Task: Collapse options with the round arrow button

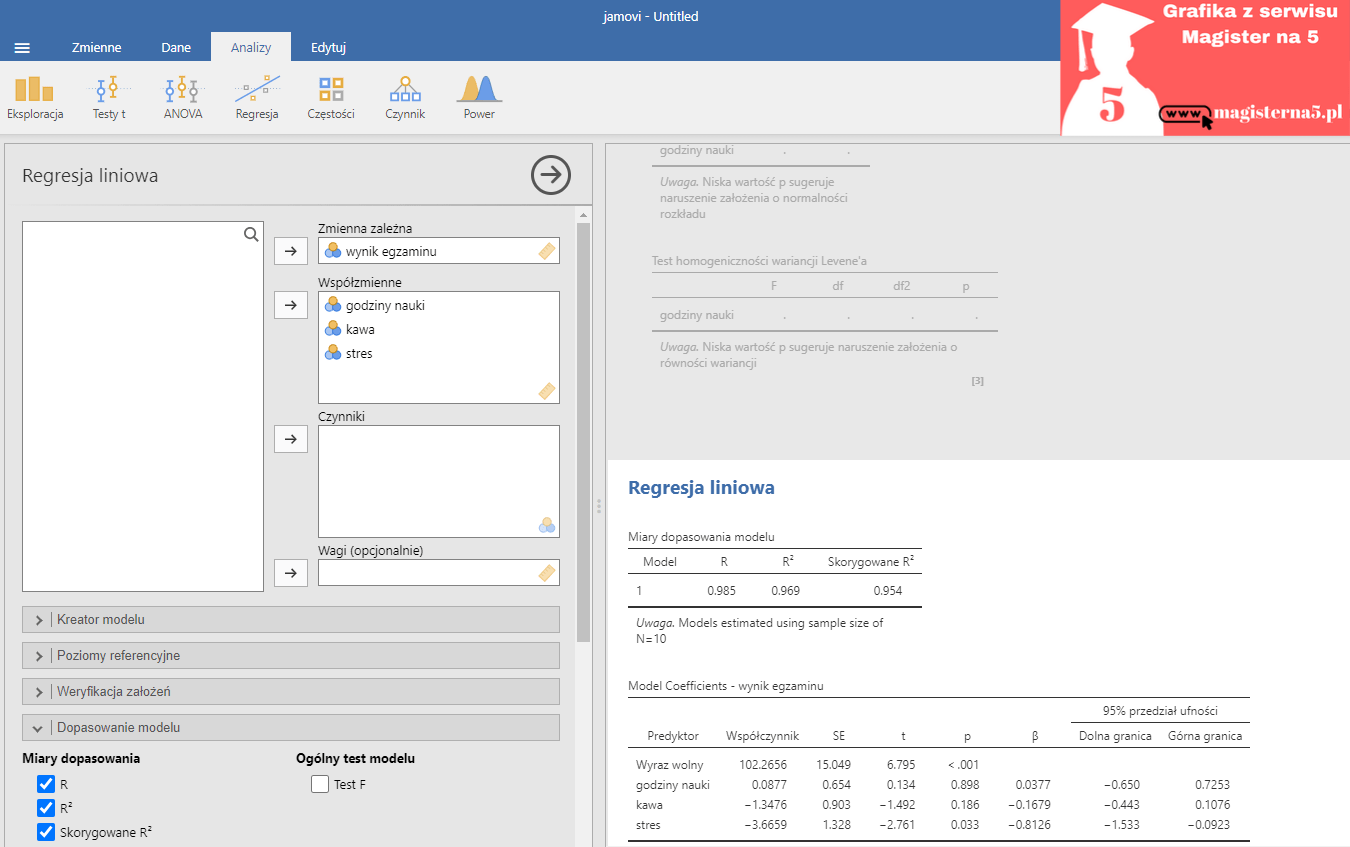Action: (x=550, y=175)
